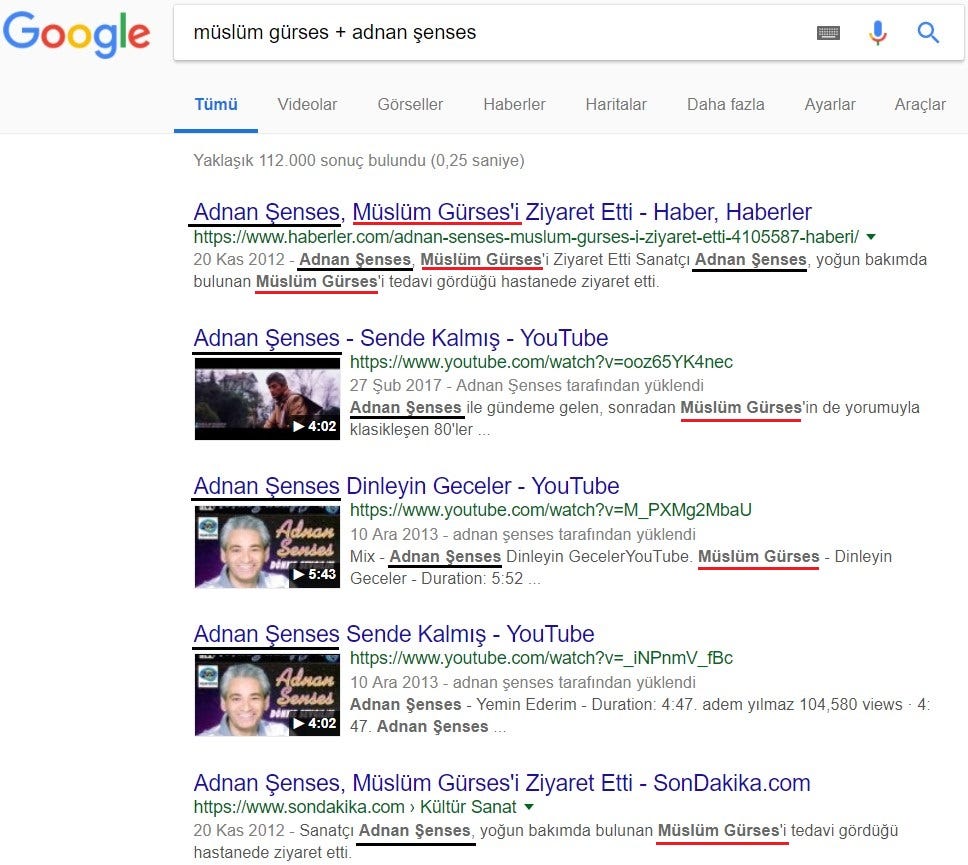The image size is (968, 865).
Task: Click the 4:02 video thumbnail of man outdoors
Action: [x=267, y=398]
